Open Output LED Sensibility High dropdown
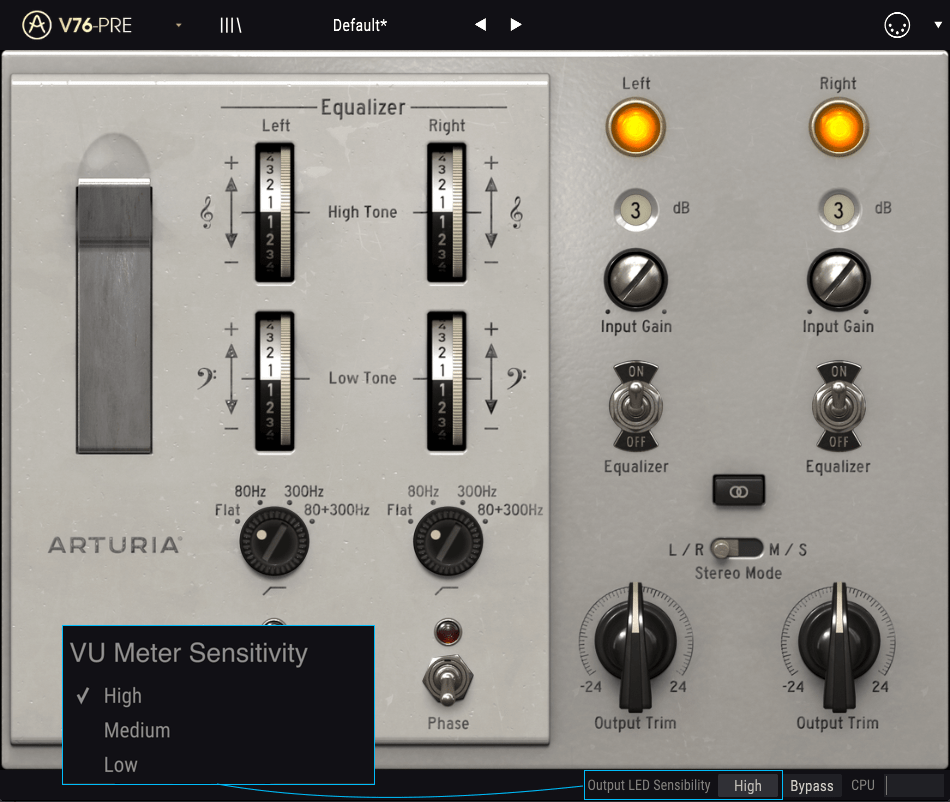Image resolution: width=950 pixels, height=802 pixels. pyautogui.click(x=748, y=786)
